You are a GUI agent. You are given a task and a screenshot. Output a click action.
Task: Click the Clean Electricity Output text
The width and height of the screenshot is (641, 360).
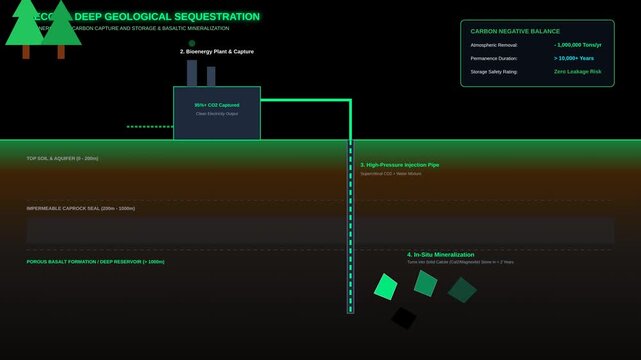point(217,114)
